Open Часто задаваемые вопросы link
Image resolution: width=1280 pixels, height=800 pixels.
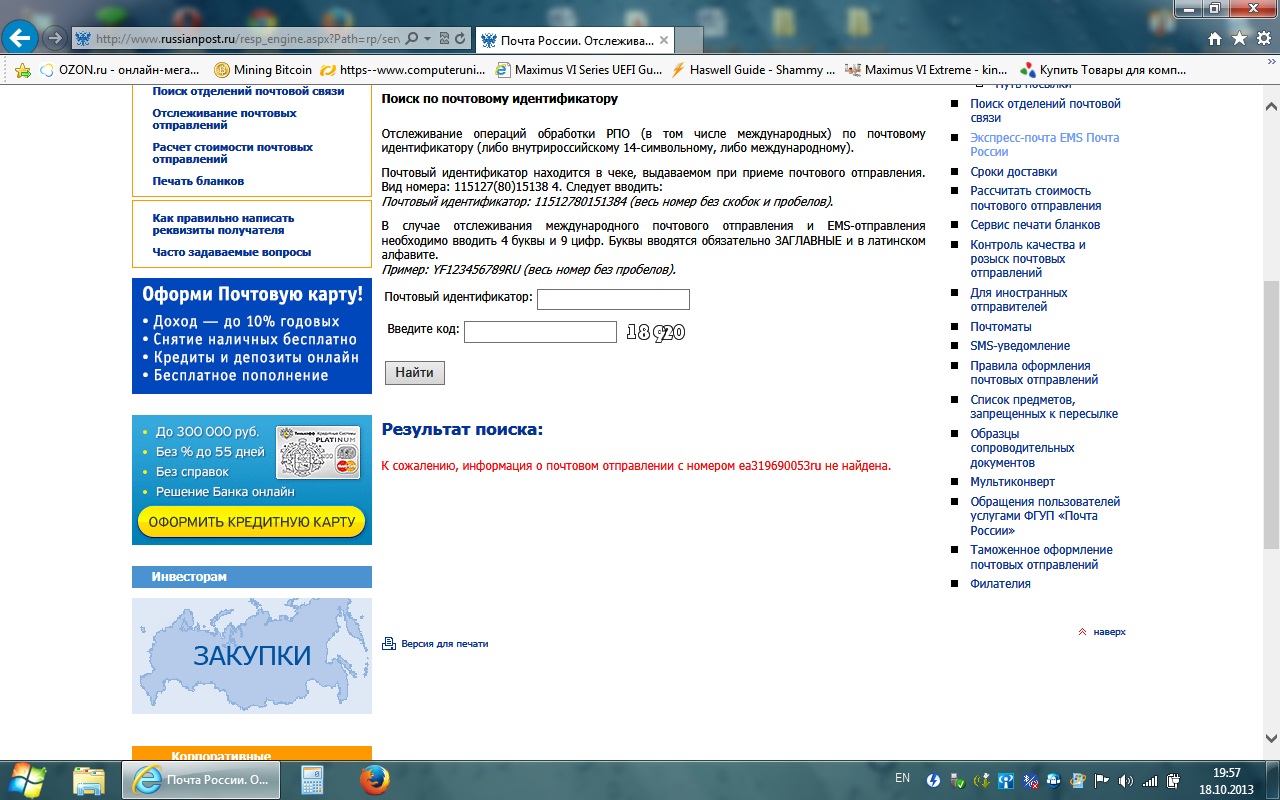tap(232, 252)
